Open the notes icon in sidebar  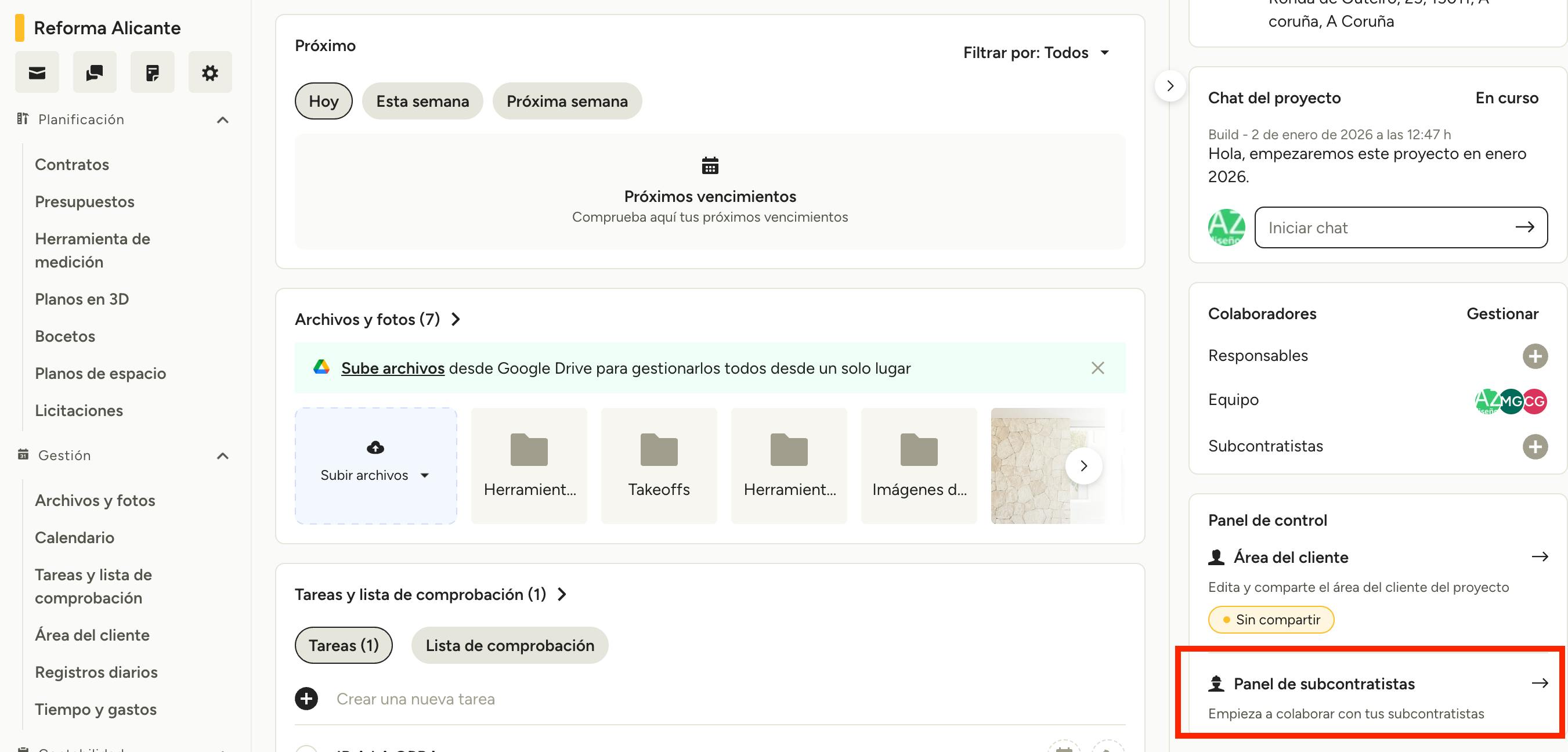[x=152, y=73]
